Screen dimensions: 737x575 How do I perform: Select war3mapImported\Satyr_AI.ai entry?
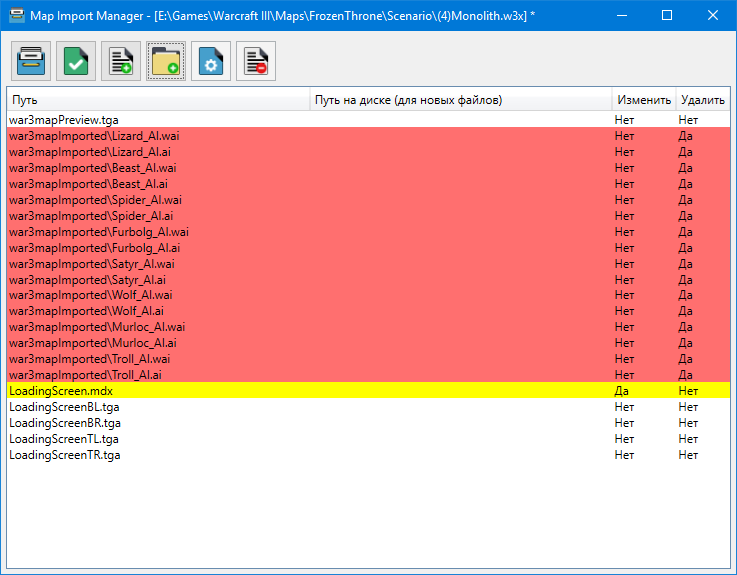[x=368, y=280]
